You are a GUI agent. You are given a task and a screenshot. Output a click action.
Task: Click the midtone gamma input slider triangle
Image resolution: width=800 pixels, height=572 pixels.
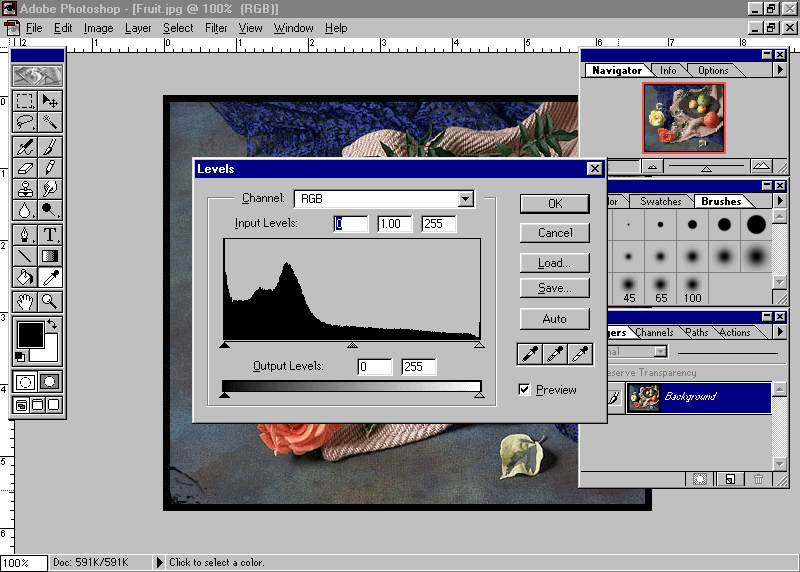point(352,345)
